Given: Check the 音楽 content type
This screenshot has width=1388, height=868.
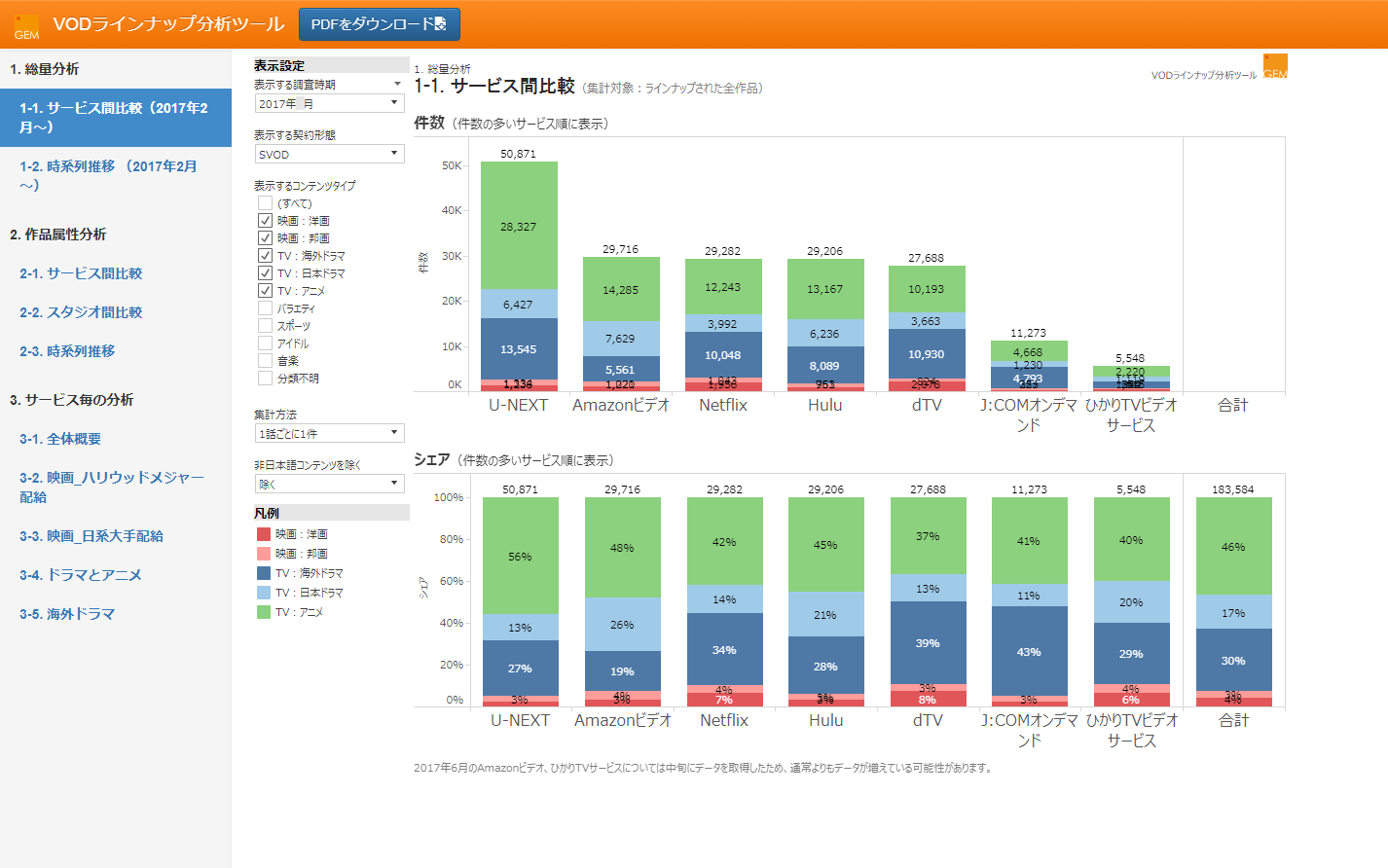Looking at the screenshot, I should (x=265, y=361).
